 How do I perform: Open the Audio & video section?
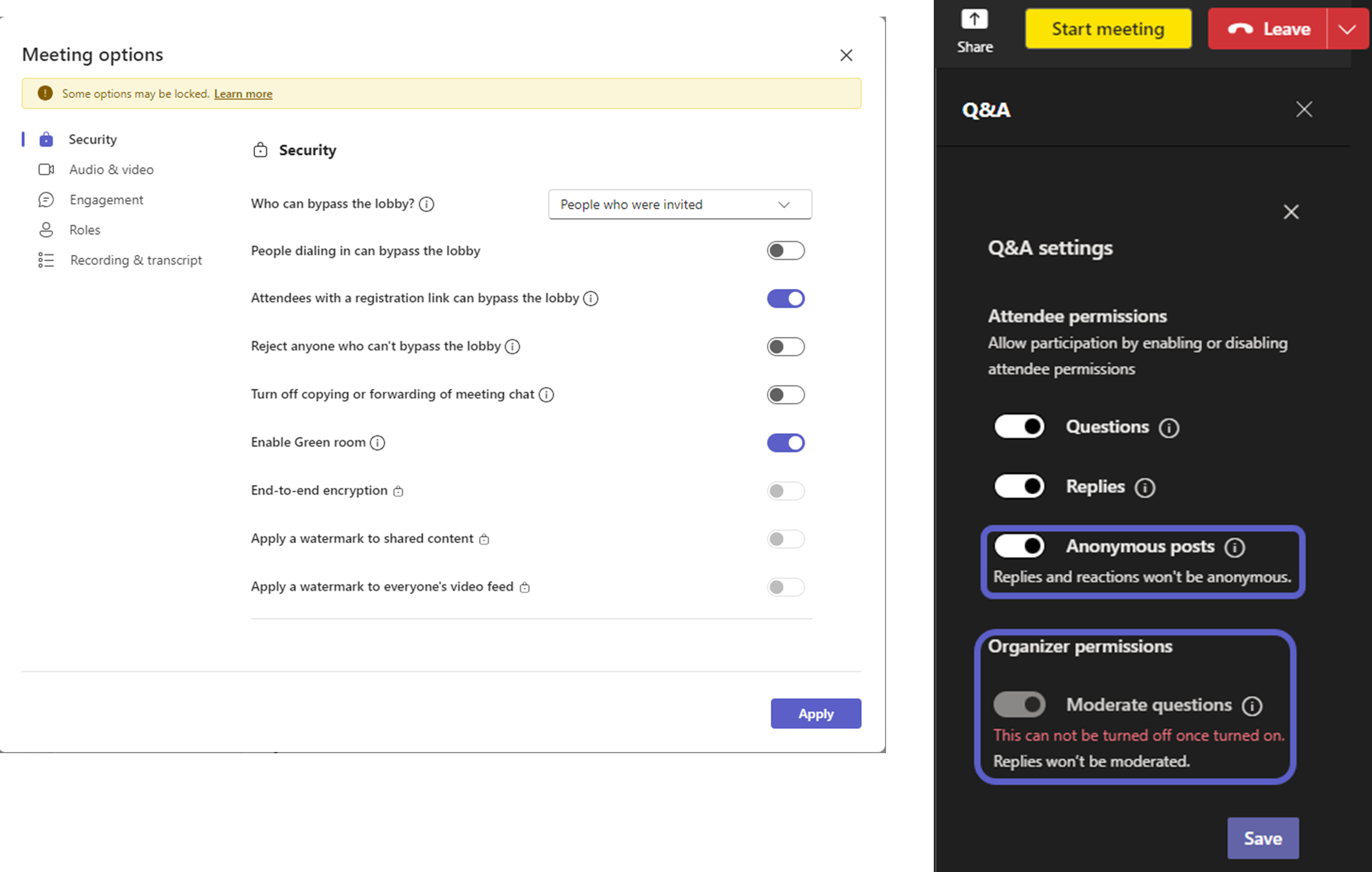click(x=111, y=169)
